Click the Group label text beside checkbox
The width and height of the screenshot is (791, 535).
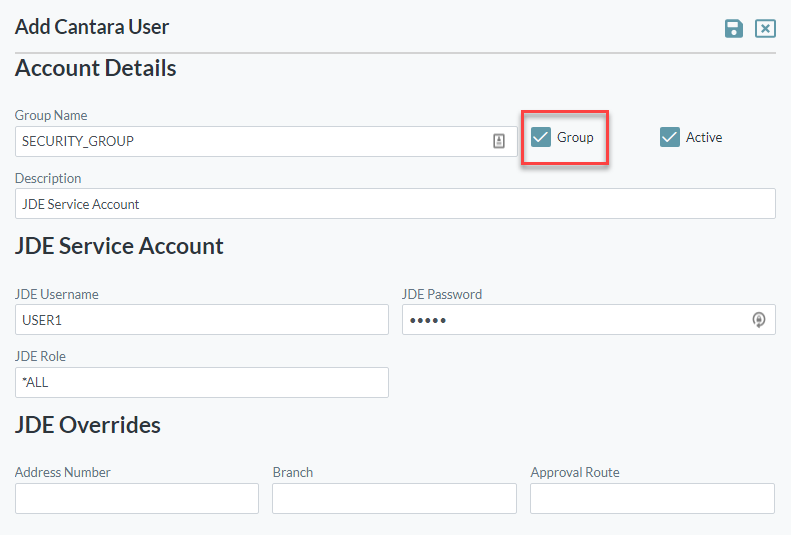[x=575, y=137]
